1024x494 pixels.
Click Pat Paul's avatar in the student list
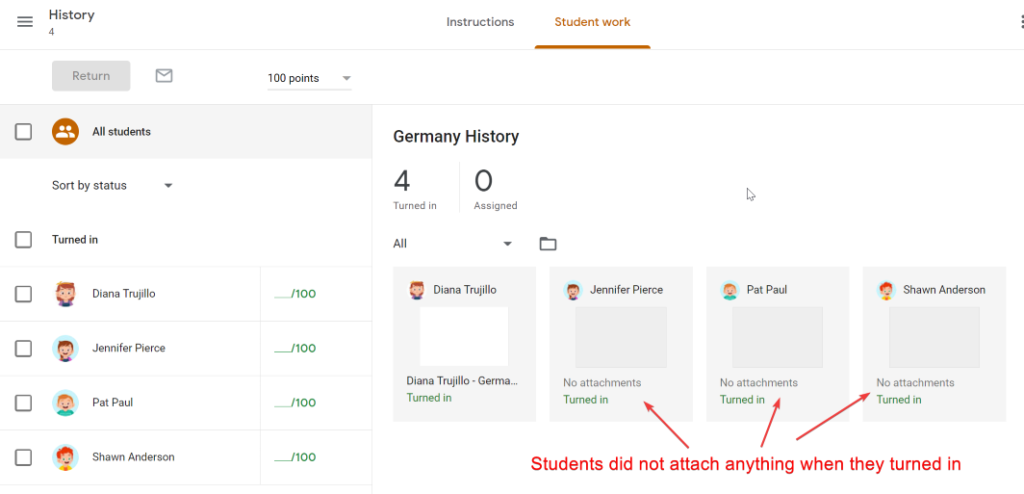point(65,403)
